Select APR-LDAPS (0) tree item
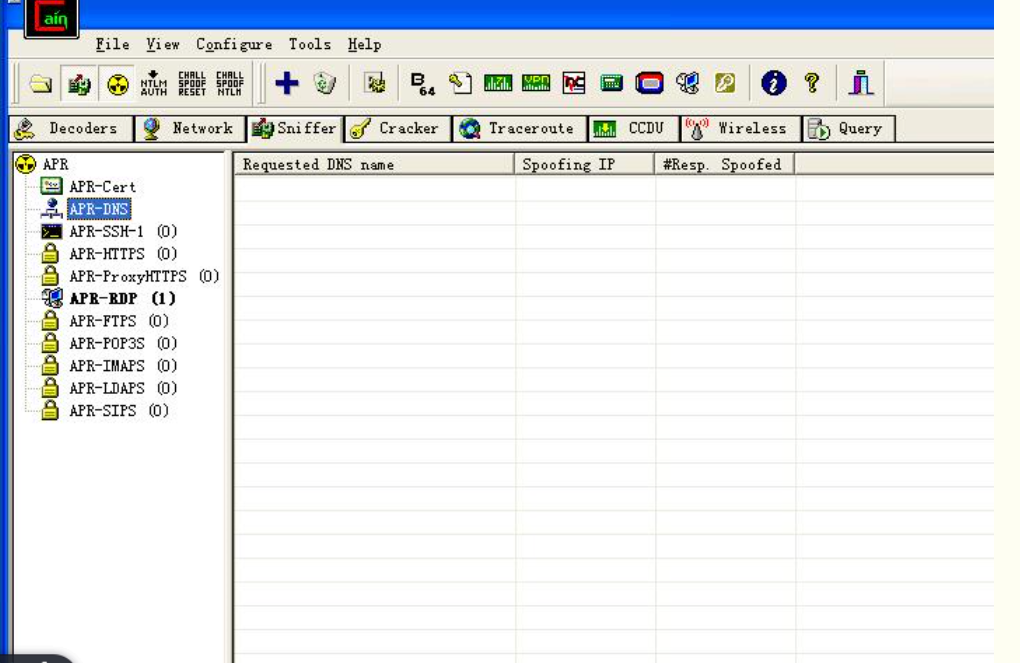The height and width of the screenshot is (663, 1020). point(123,388)
